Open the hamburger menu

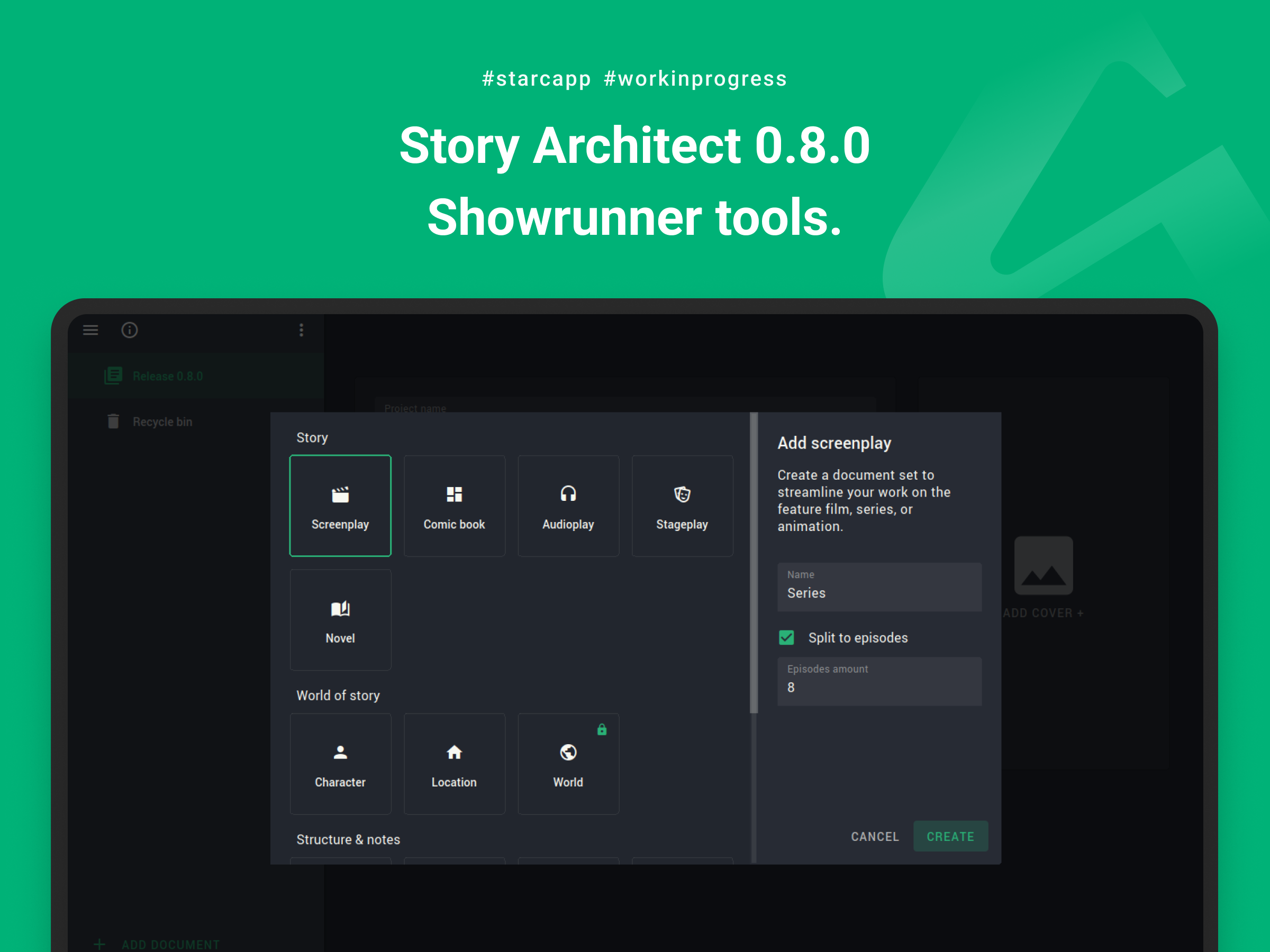[90, 330]
